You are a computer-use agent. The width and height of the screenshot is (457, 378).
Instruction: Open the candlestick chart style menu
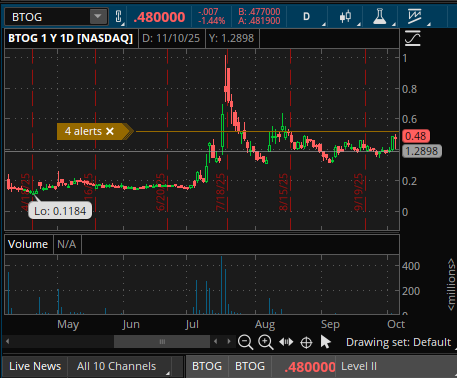click(x=346, y=16)
